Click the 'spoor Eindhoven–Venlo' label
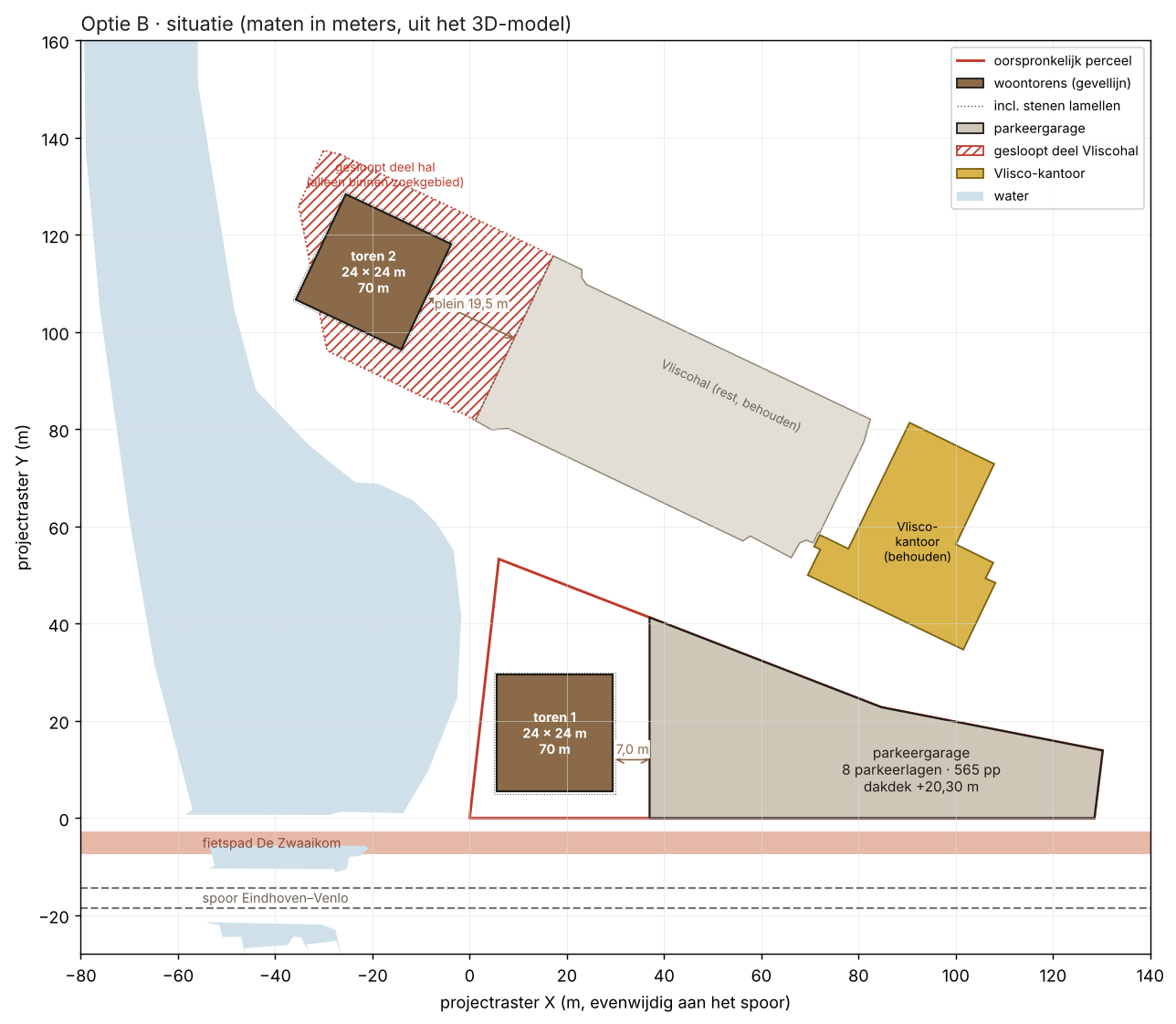 [275, 898]
